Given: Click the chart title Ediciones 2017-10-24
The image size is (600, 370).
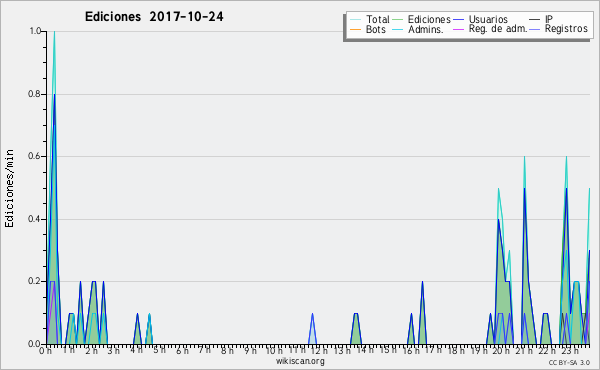Looking at the screenshot, I should (154, 17).
